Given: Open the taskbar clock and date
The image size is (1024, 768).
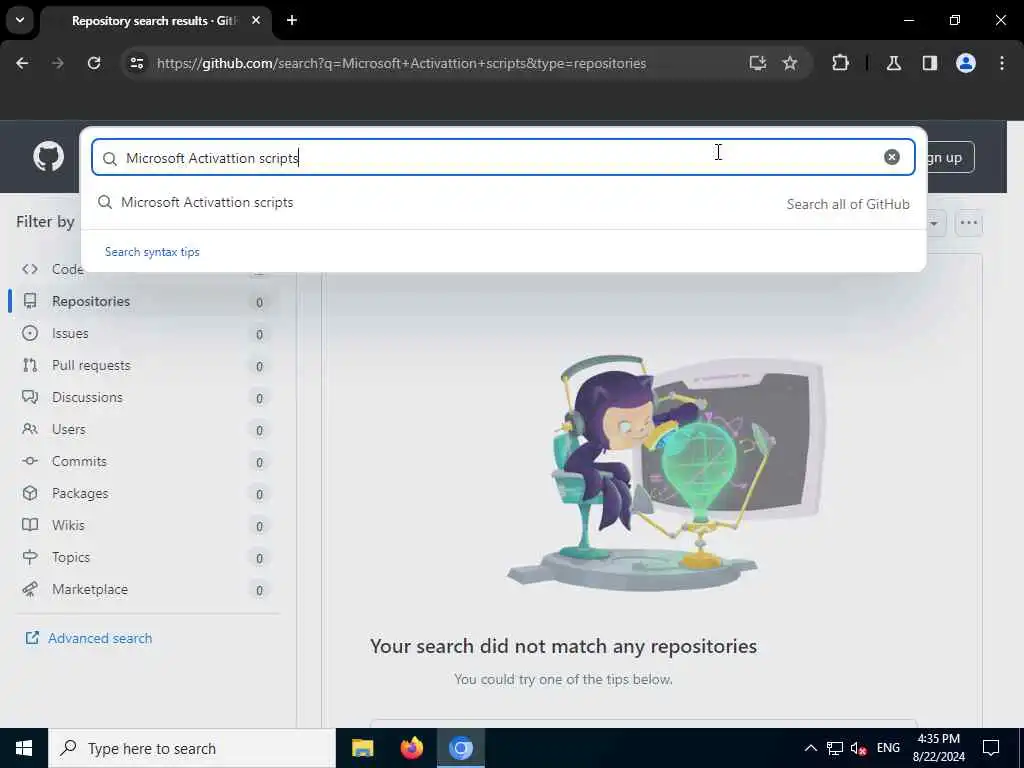Looking at the screenshot, I should (x=938, y=748).
